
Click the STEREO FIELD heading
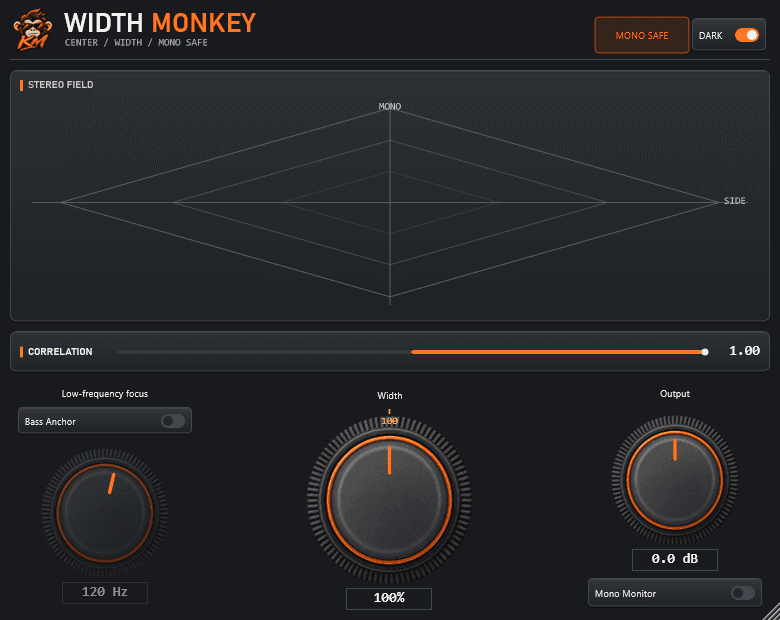pyautogui.click(x=61, y=85)
